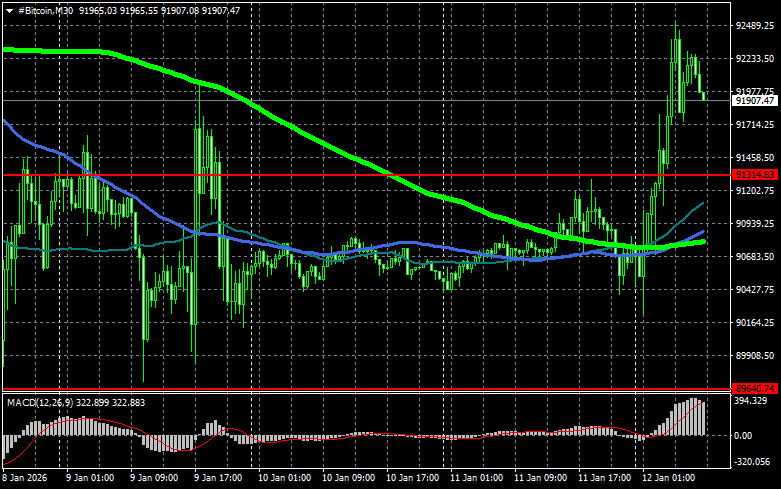Click the -309.776 MACD scale value

pyautogui.click(x=753, y=463)
